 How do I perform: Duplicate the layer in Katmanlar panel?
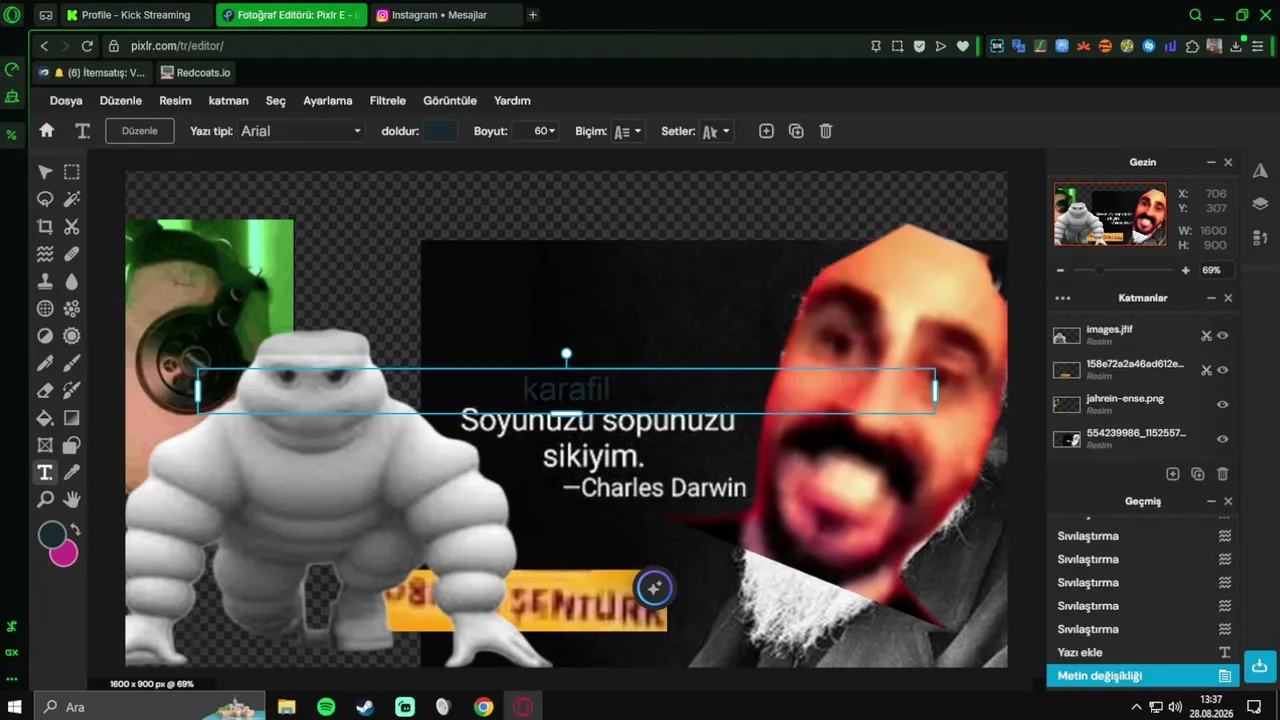1197,474
